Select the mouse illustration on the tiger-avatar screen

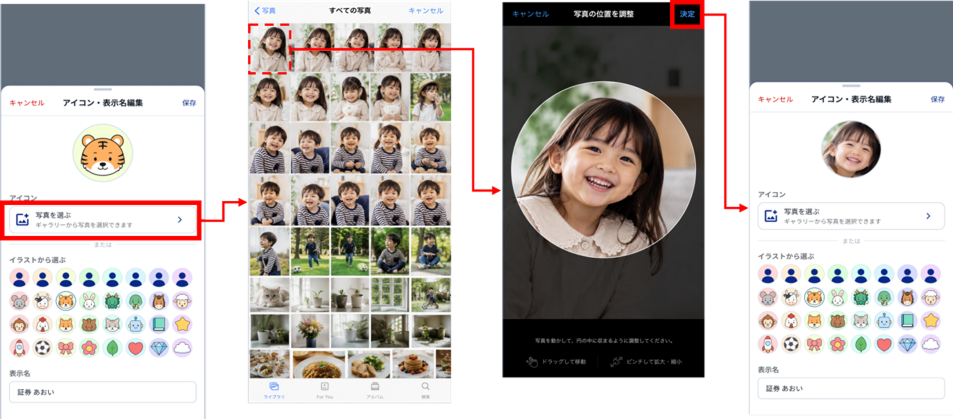19,301
